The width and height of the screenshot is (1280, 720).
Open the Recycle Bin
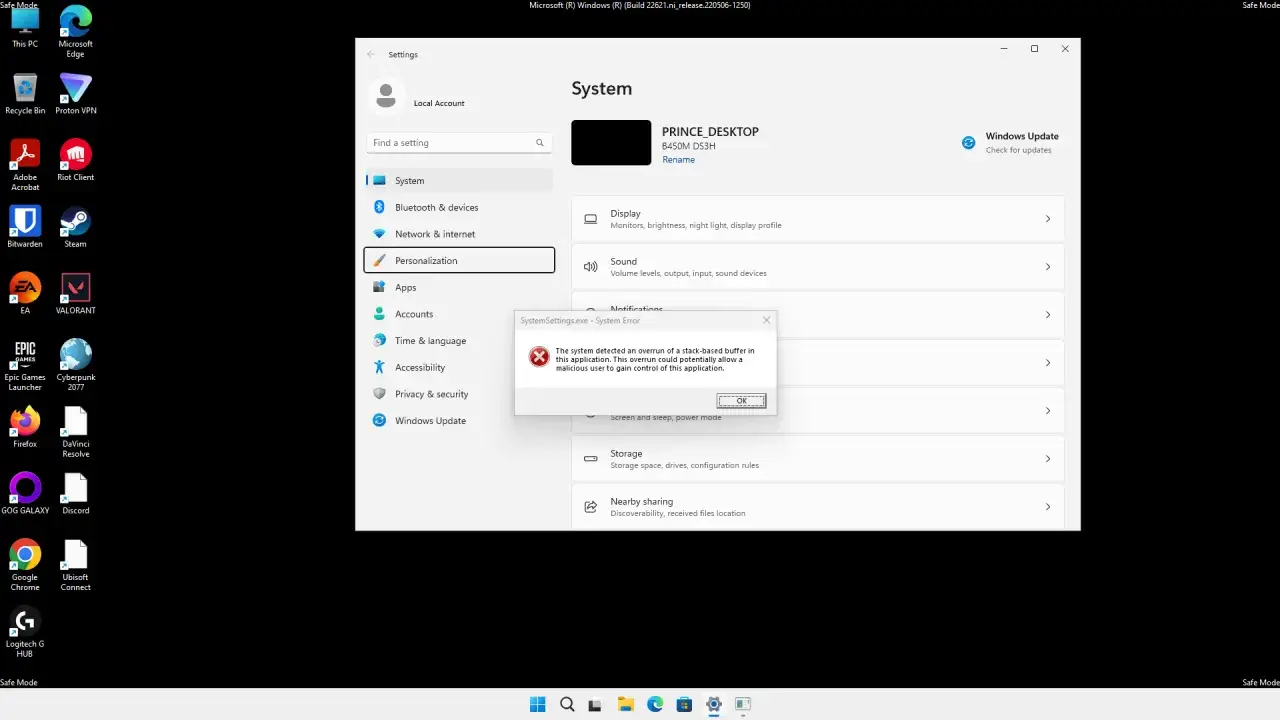24,88
